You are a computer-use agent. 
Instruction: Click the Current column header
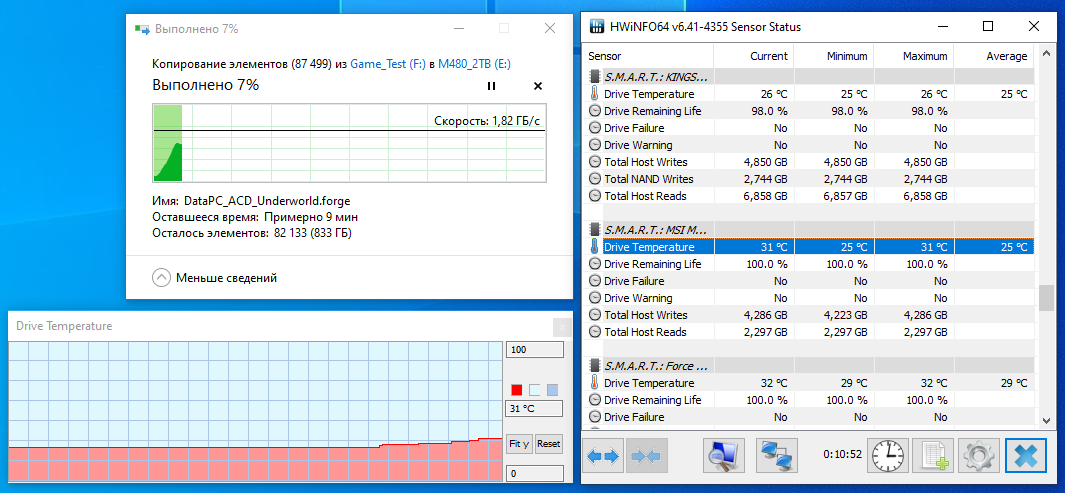tap(753, 56)
